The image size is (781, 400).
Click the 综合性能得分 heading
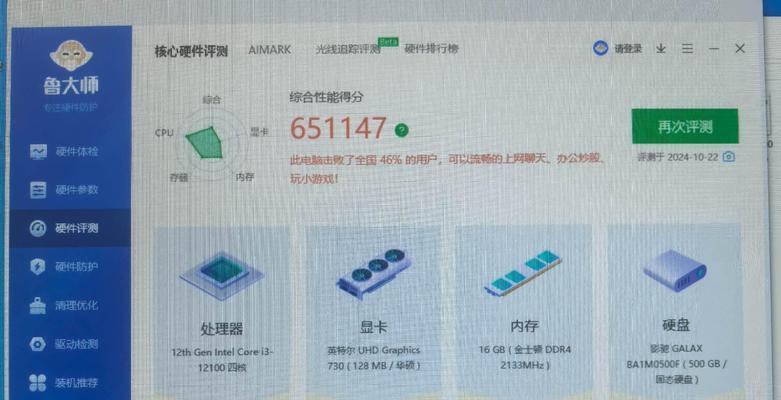click(x=326, y=97)
